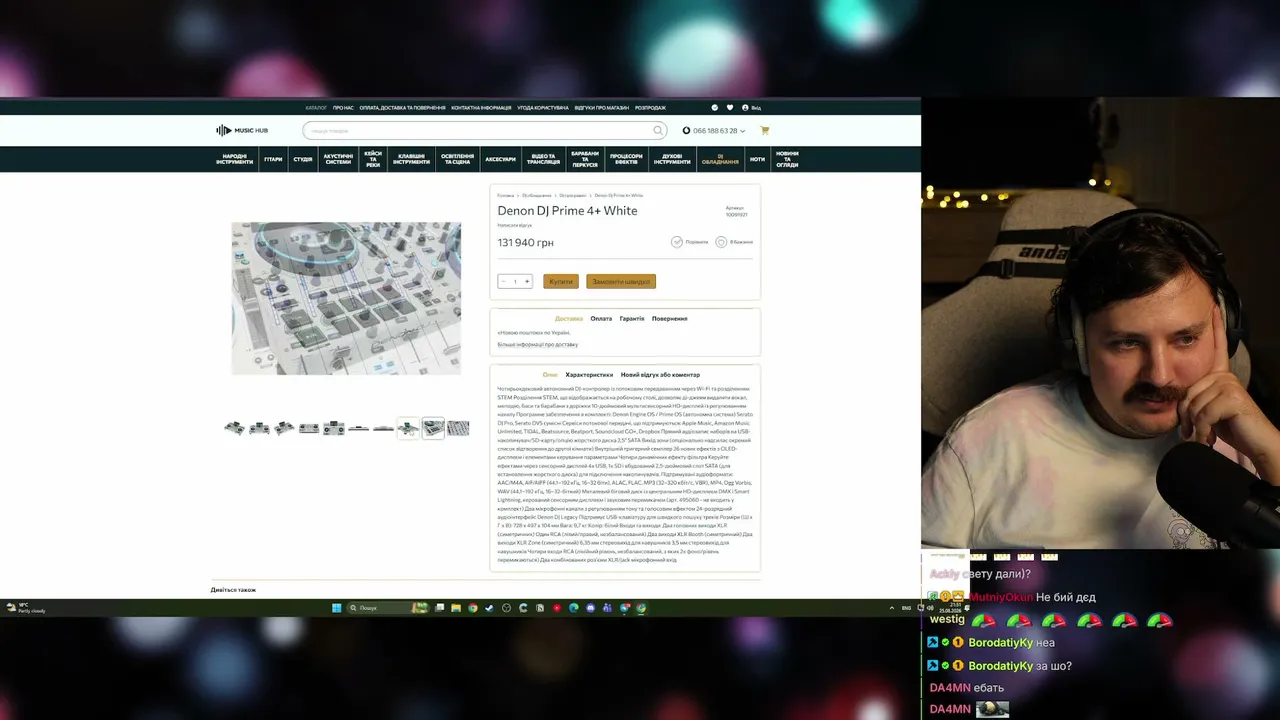Open the Windows Start menu
1280x720 pixels.
(336, 608)
